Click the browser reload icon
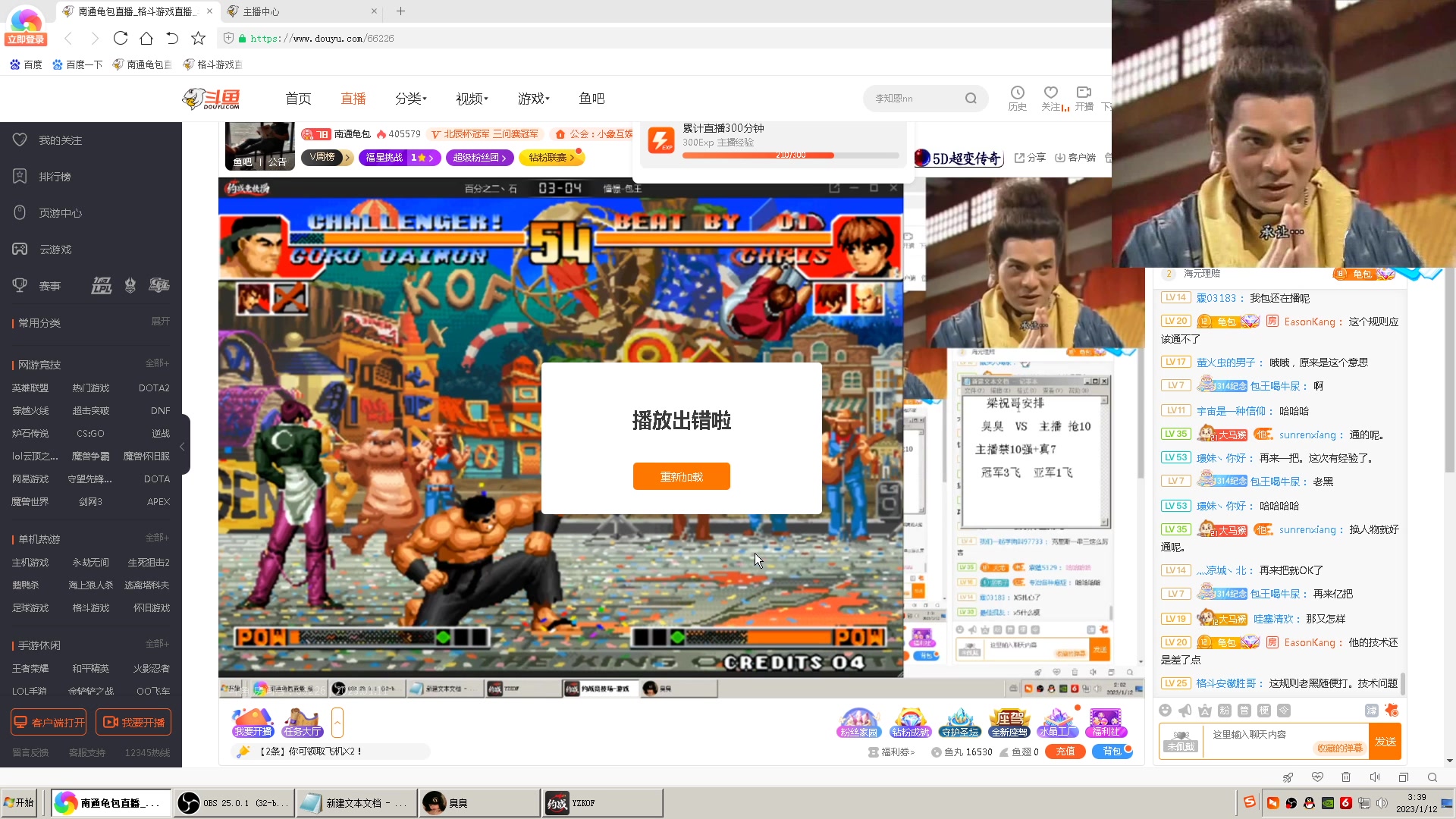 pos(121,38)
